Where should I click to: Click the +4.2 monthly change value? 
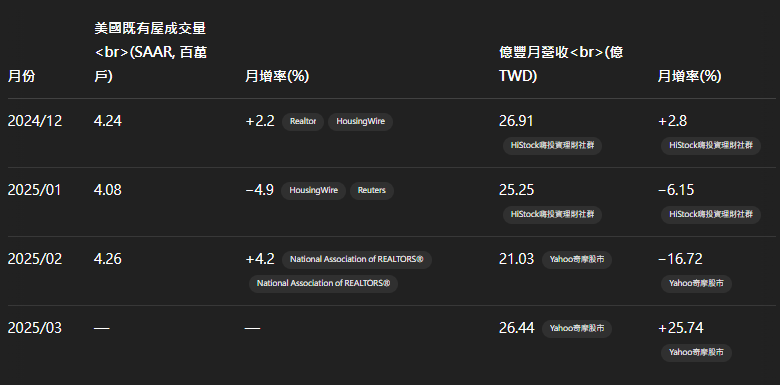point(260,260)
